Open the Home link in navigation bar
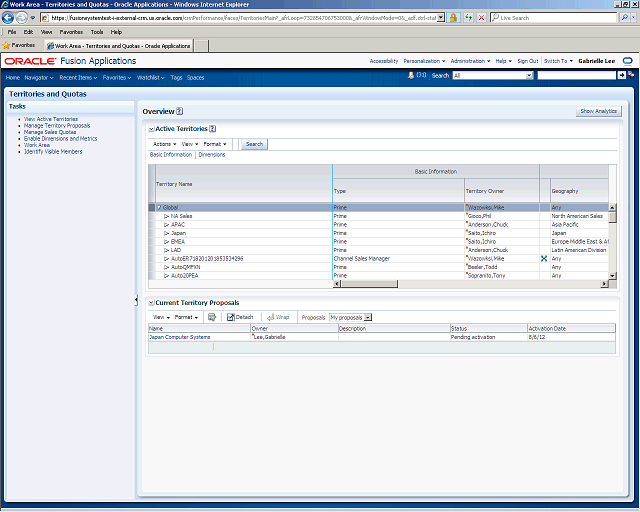This screenshot has height=512, width=640. tap(13, 78)
